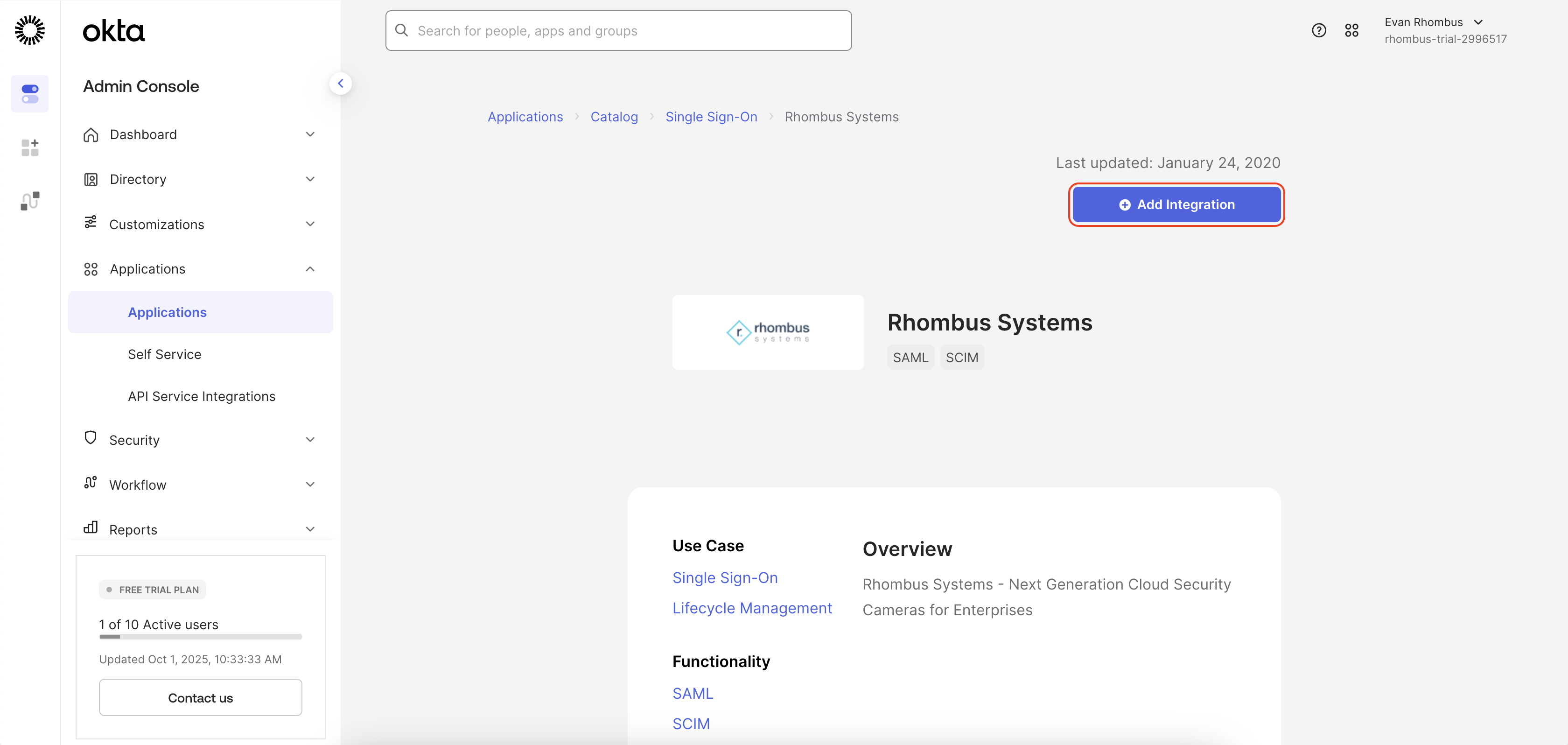1568x745 pixels.
Task: Open the add apps grid-plus icon in rail
Action: [30, 148]
